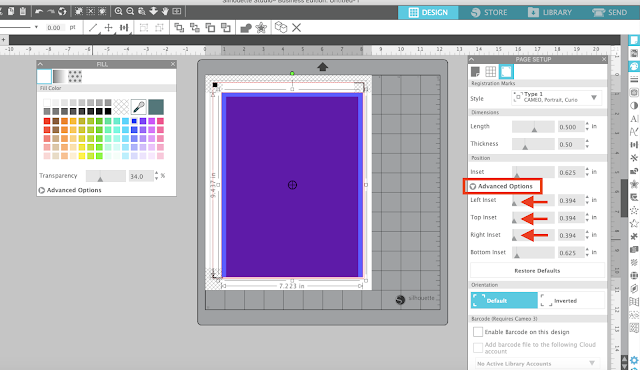Image resolution: width=640 pixels, height=370 pixels.
Task: Open the Grid settings icon in Page Setup
Action: point(491,72)
